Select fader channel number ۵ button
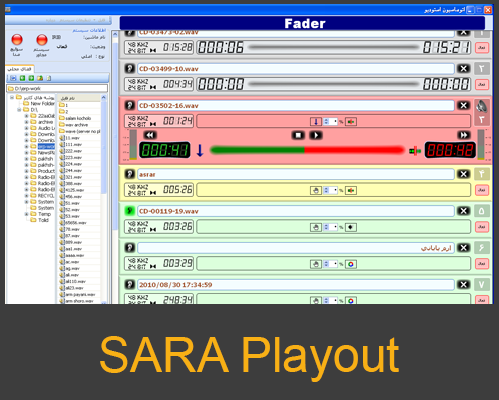The image size is (499, 400). point(482,211)
